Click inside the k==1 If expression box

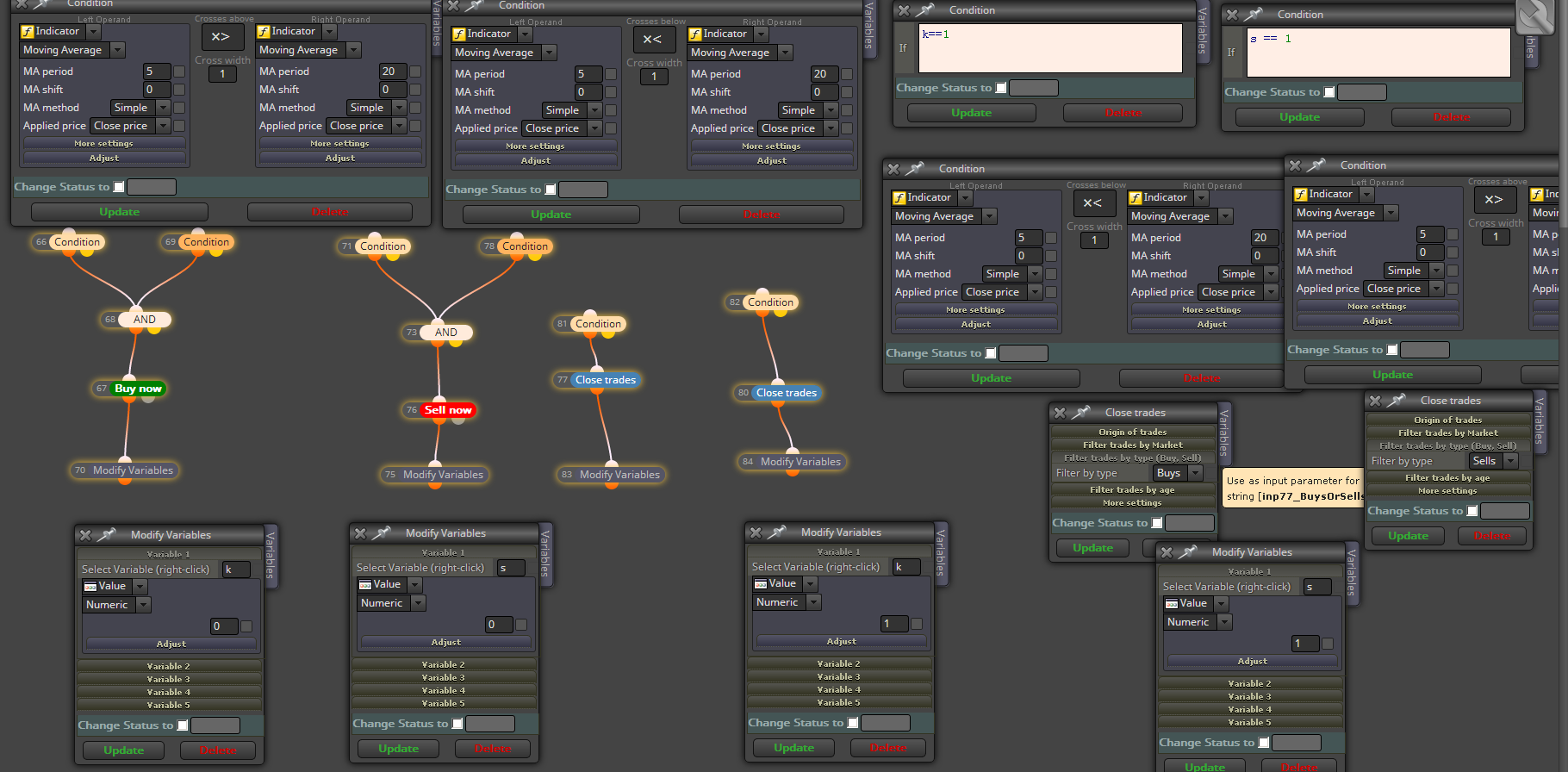1050,47
